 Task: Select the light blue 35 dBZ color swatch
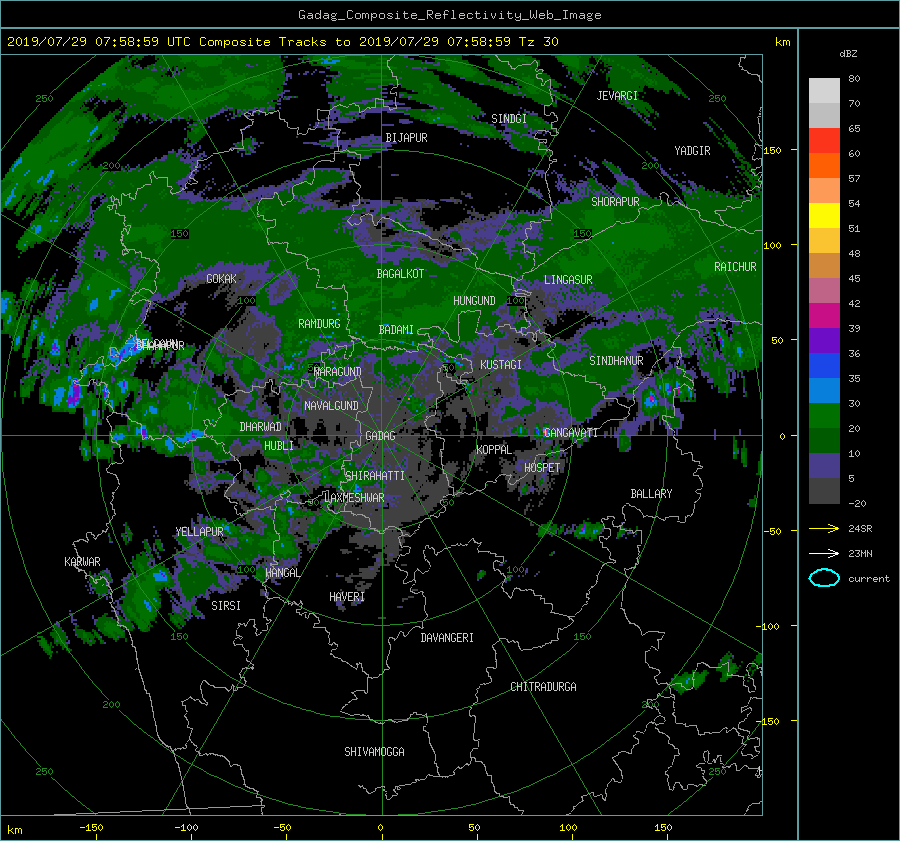click(x=824, y=390)
